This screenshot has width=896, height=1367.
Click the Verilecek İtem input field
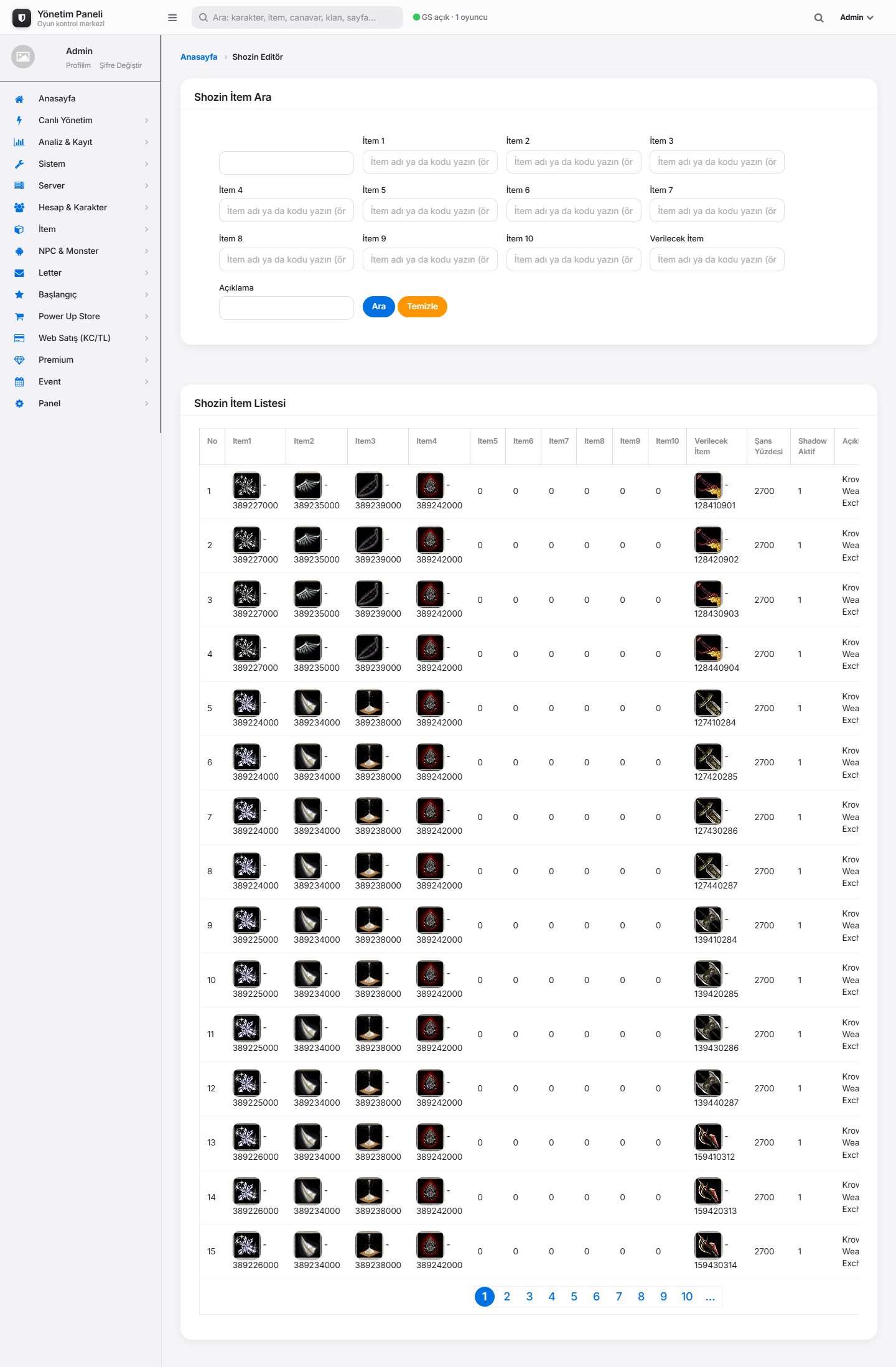click(x=717, y=260)
